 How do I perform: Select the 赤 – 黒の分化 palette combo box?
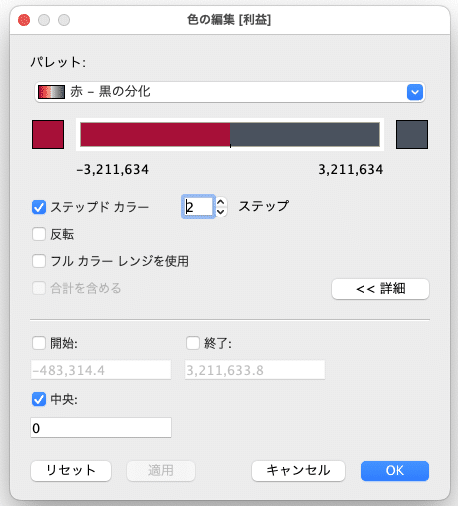click(x=230, y=92)
